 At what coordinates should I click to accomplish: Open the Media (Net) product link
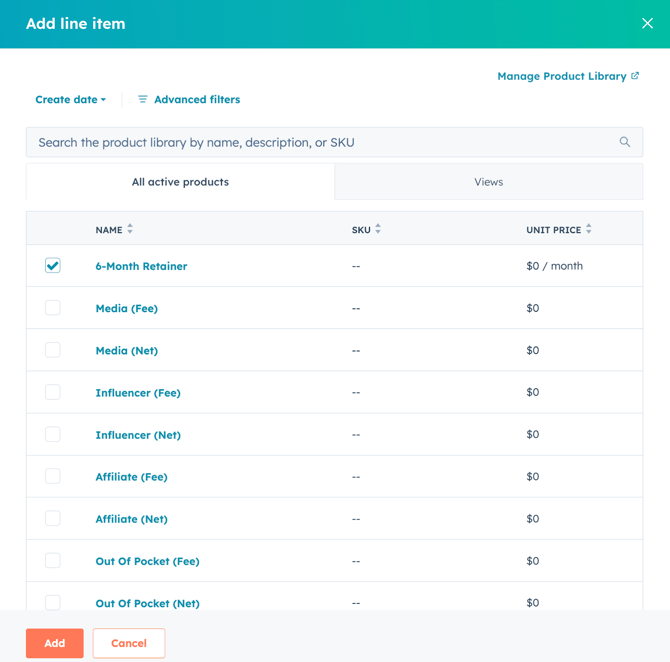click(126, 351)
